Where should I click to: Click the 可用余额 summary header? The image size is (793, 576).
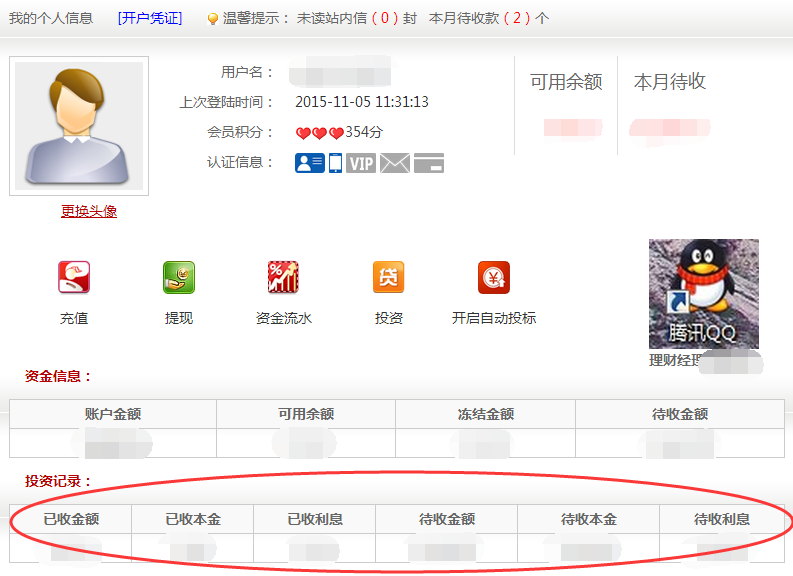[x=566, y=82]
